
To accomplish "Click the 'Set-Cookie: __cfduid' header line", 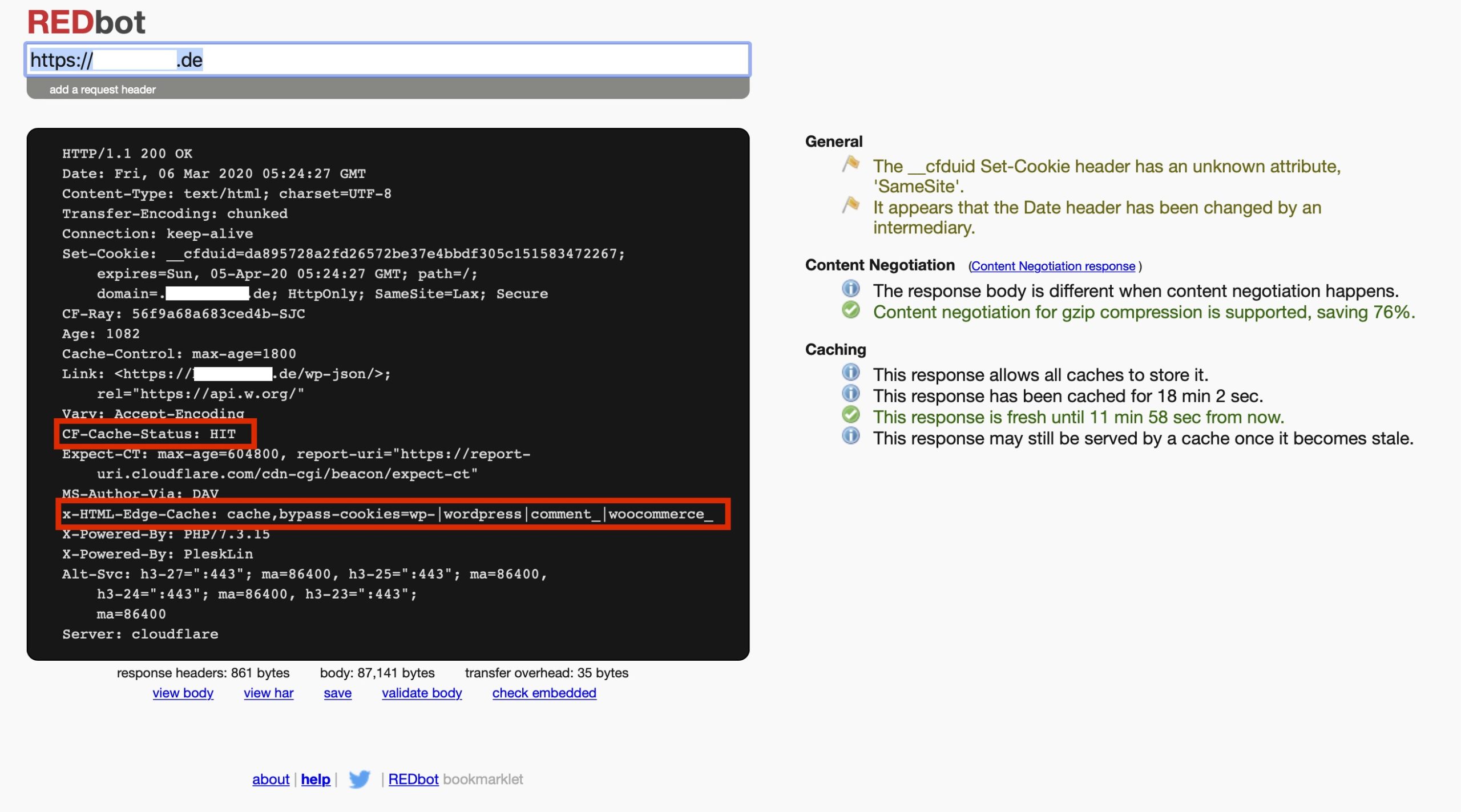I will point(344,273).
